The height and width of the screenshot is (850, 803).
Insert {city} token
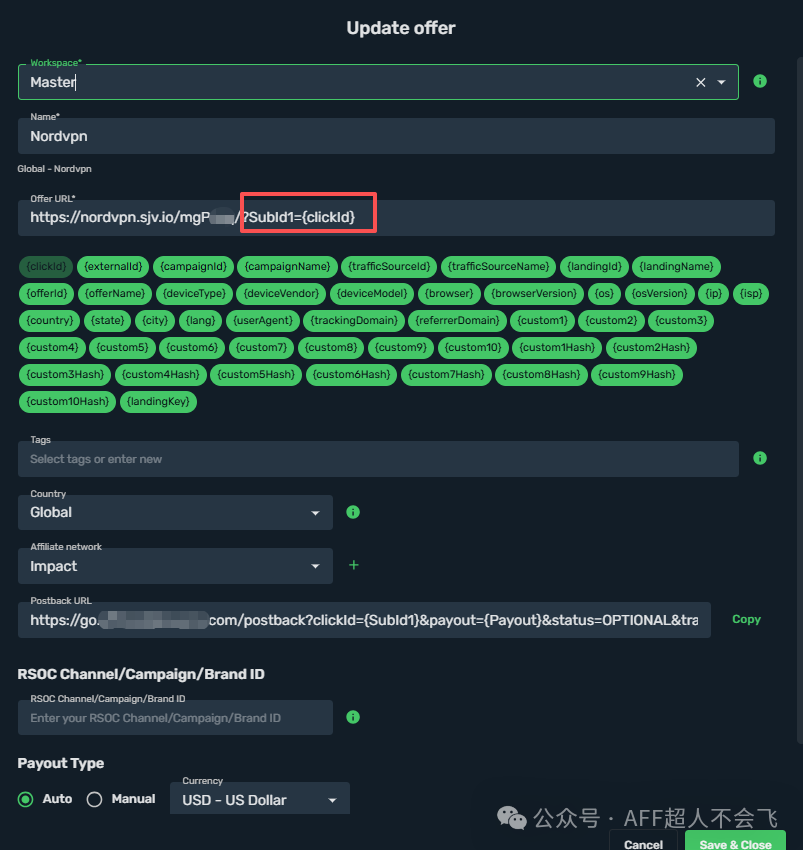155,321
